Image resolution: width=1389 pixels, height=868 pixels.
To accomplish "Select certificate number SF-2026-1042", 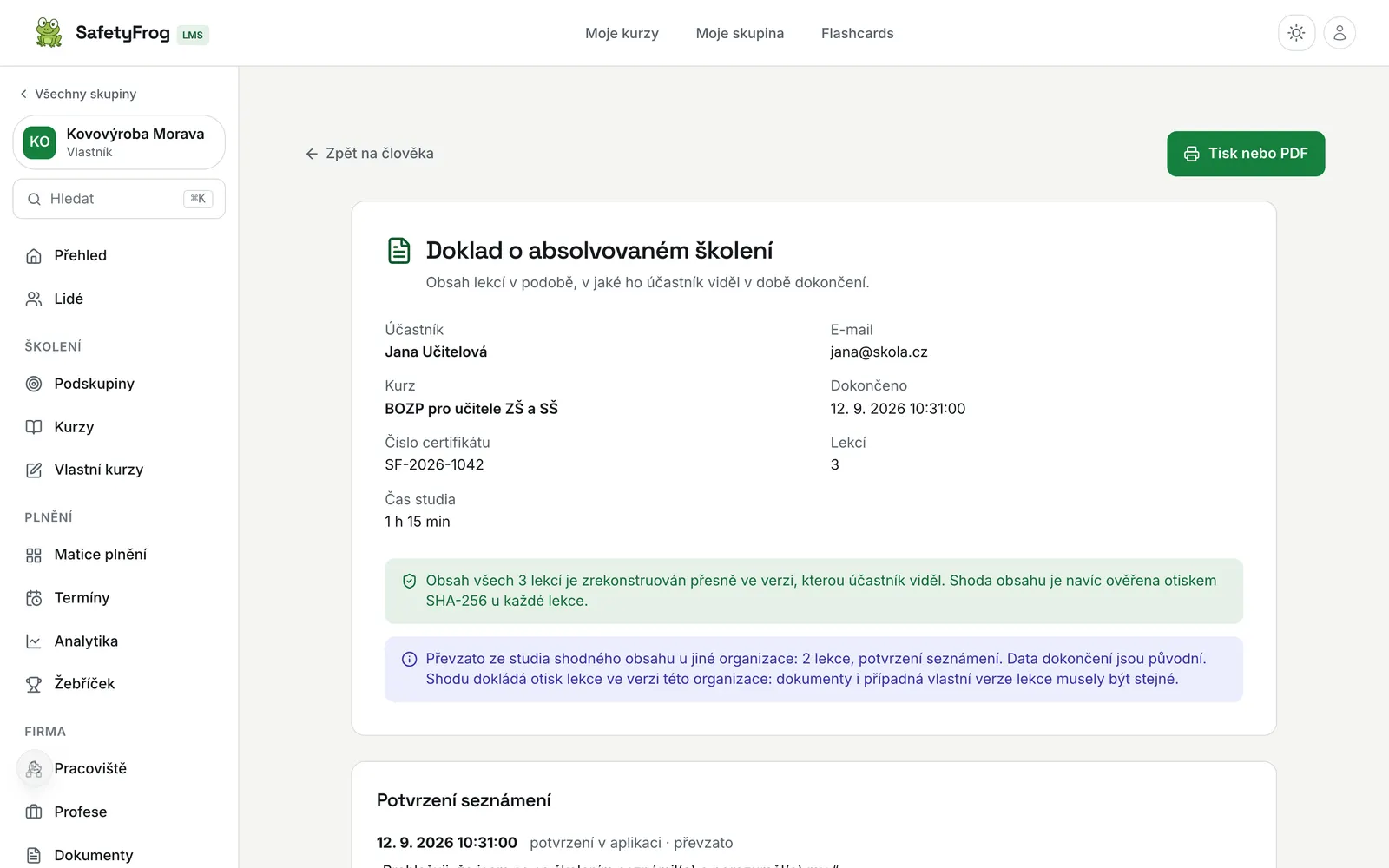I will [434, 464].
